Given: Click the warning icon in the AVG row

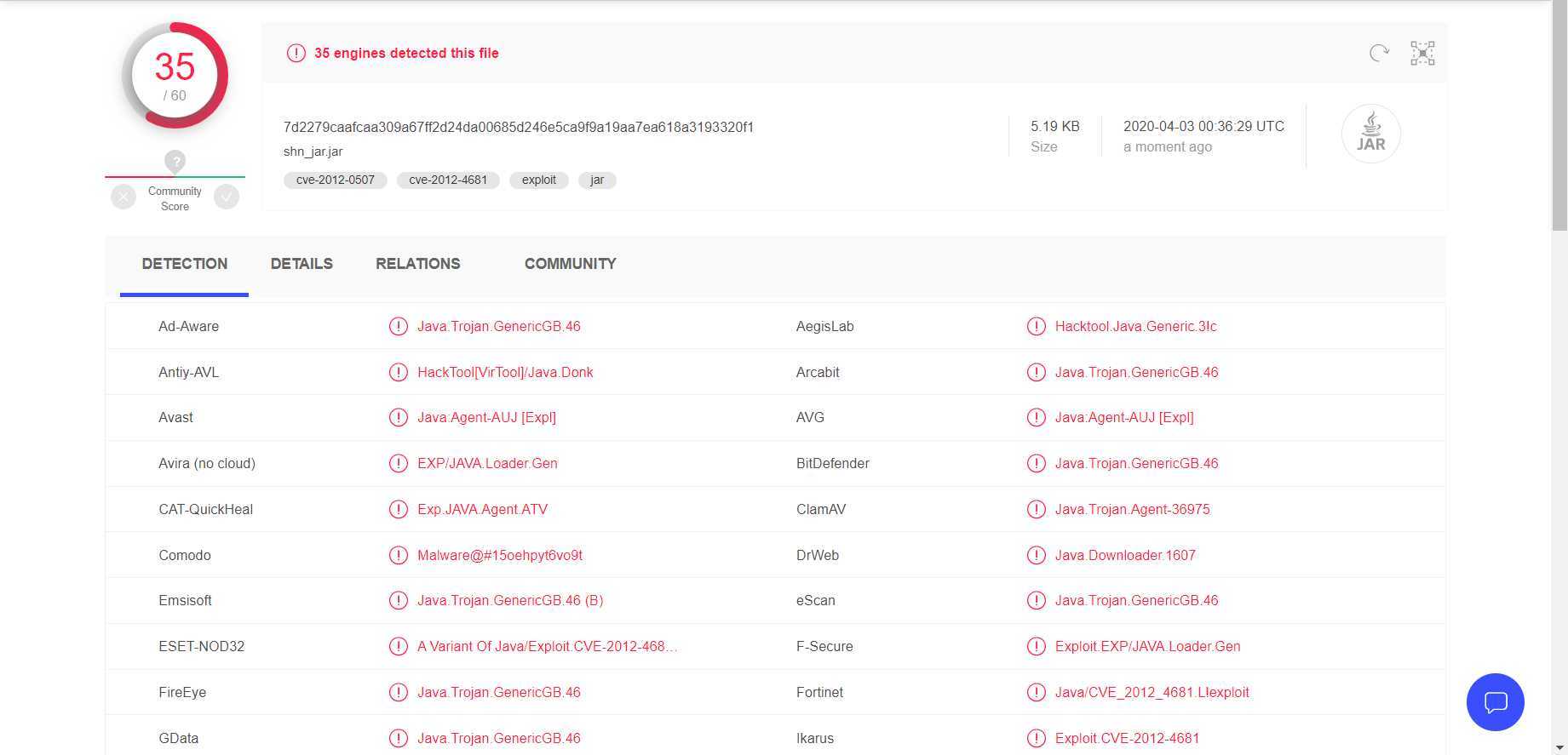Looking at the screenshot, I should pos(1036,417).
